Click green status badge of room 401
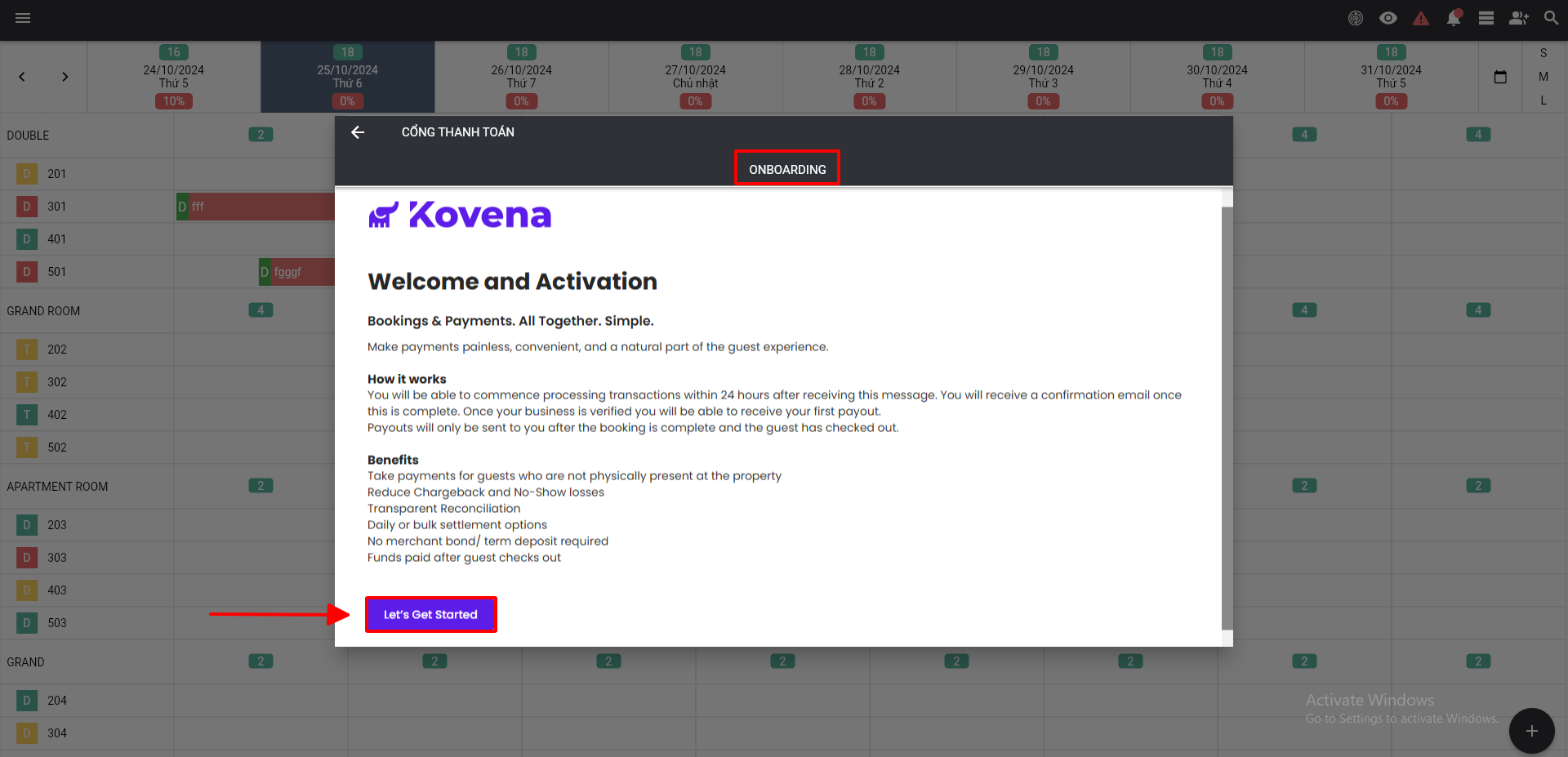Image resolution: width=1568 pixels, height=757 pixels. pyautogui.click(x=27, y=239)
